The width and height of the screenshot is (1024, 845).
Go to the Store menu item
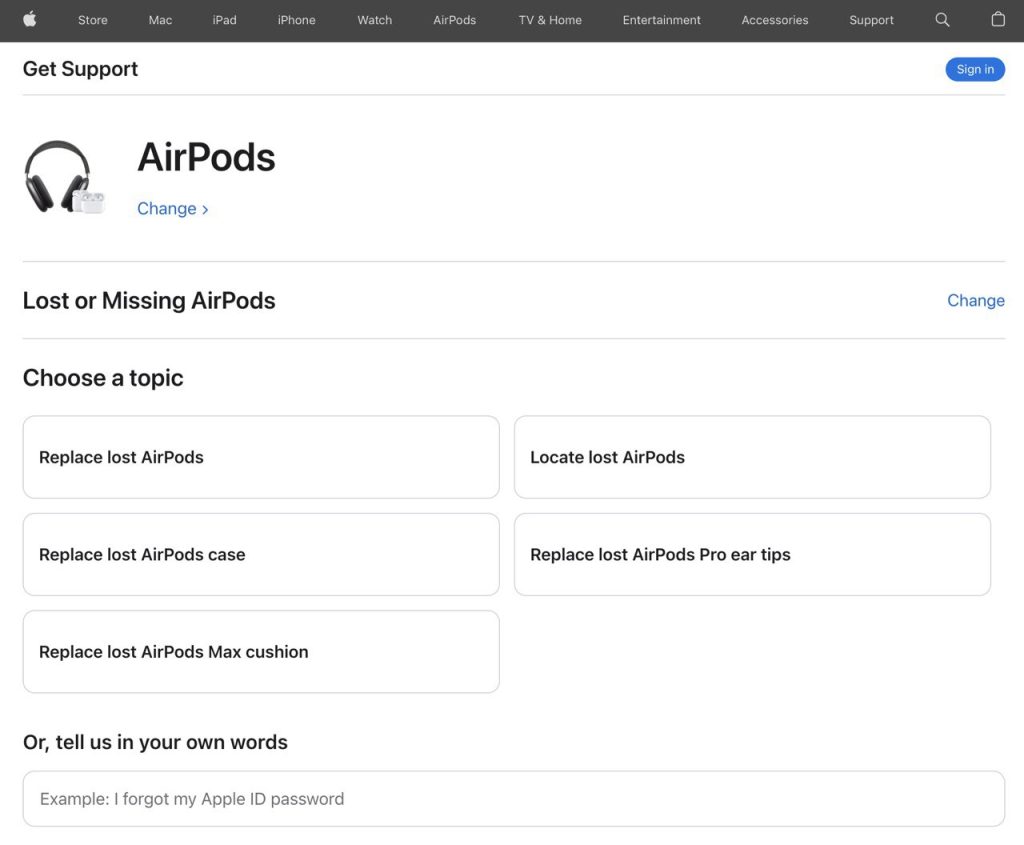(x=92, y=20)
